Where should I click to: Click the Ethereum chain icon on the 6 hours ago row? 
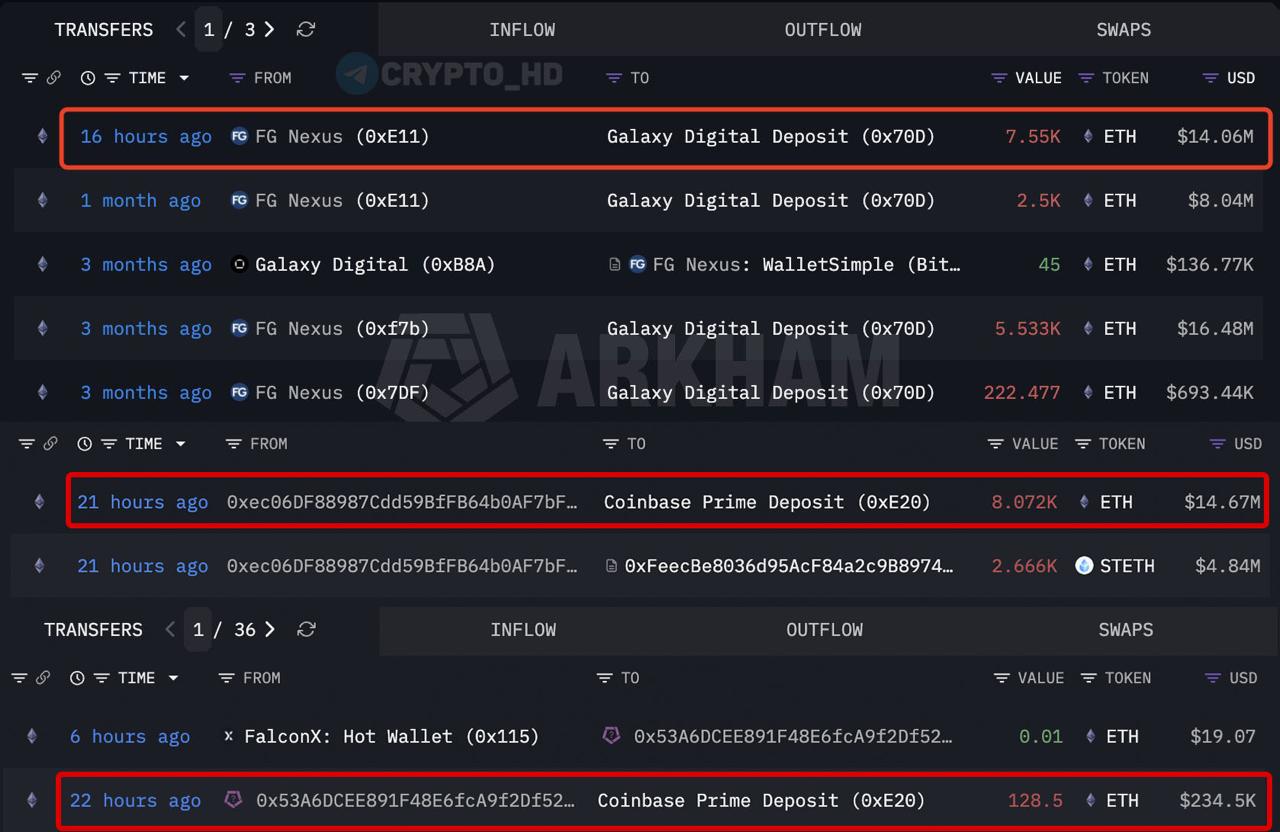click(x=32, y=736)
